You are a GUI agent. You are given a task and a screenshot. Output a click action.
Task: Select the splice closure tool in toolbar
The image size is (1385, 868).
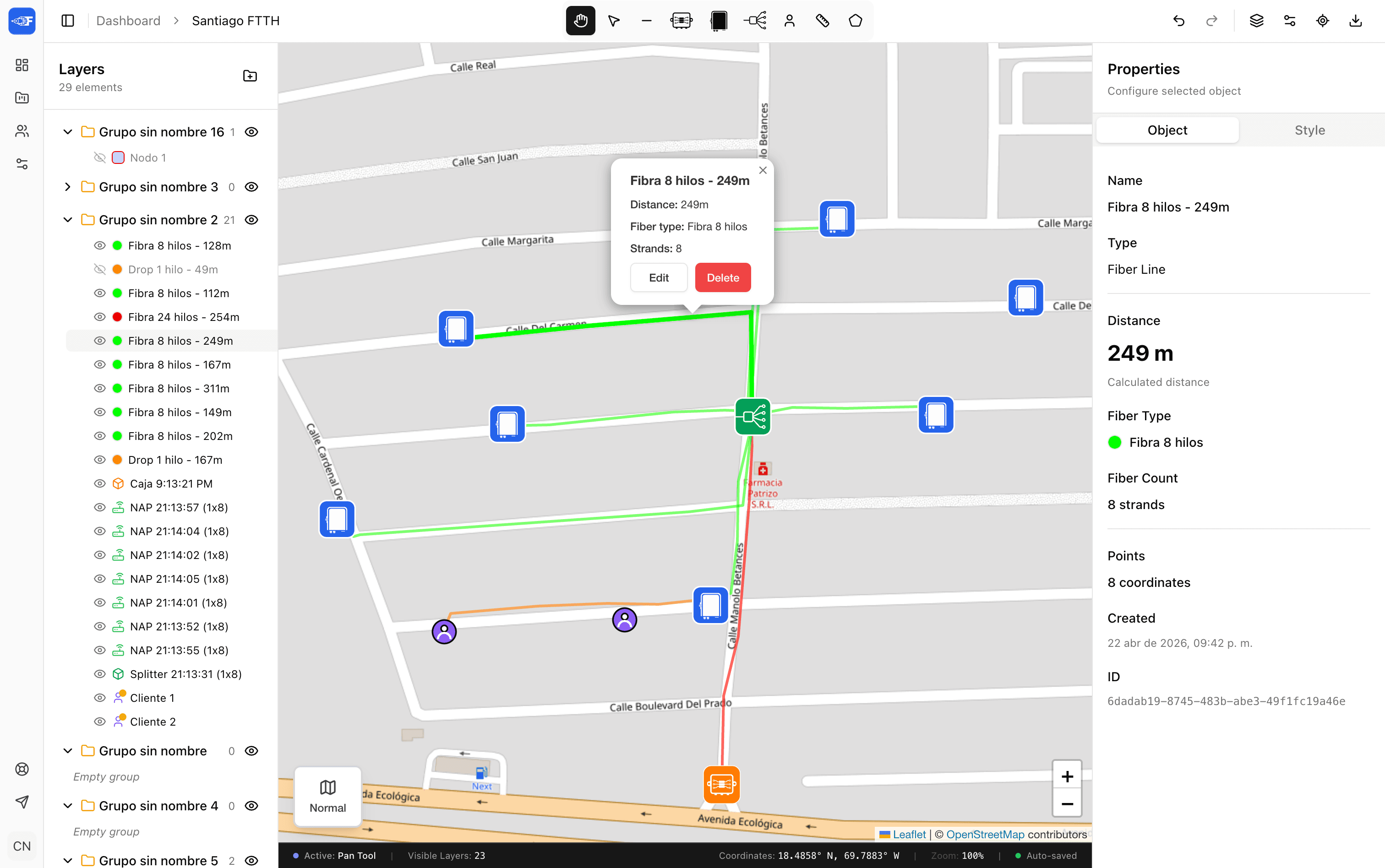click(x=681, y=21)
